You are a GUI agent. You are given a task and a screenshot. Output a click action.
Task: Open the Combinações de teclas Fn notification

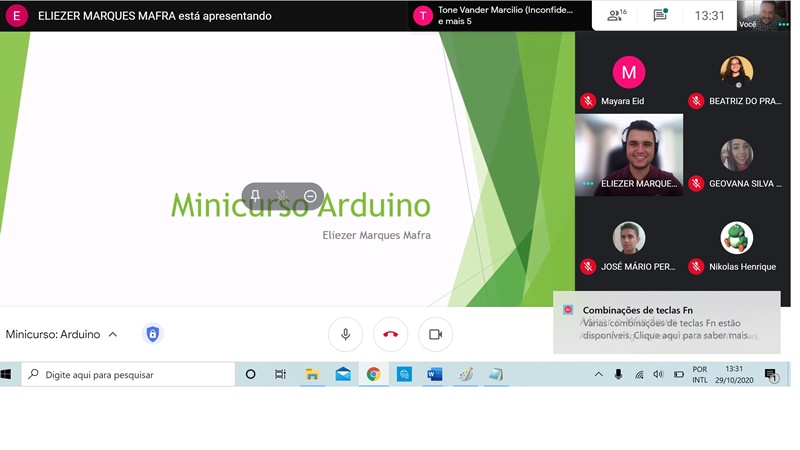667,322
